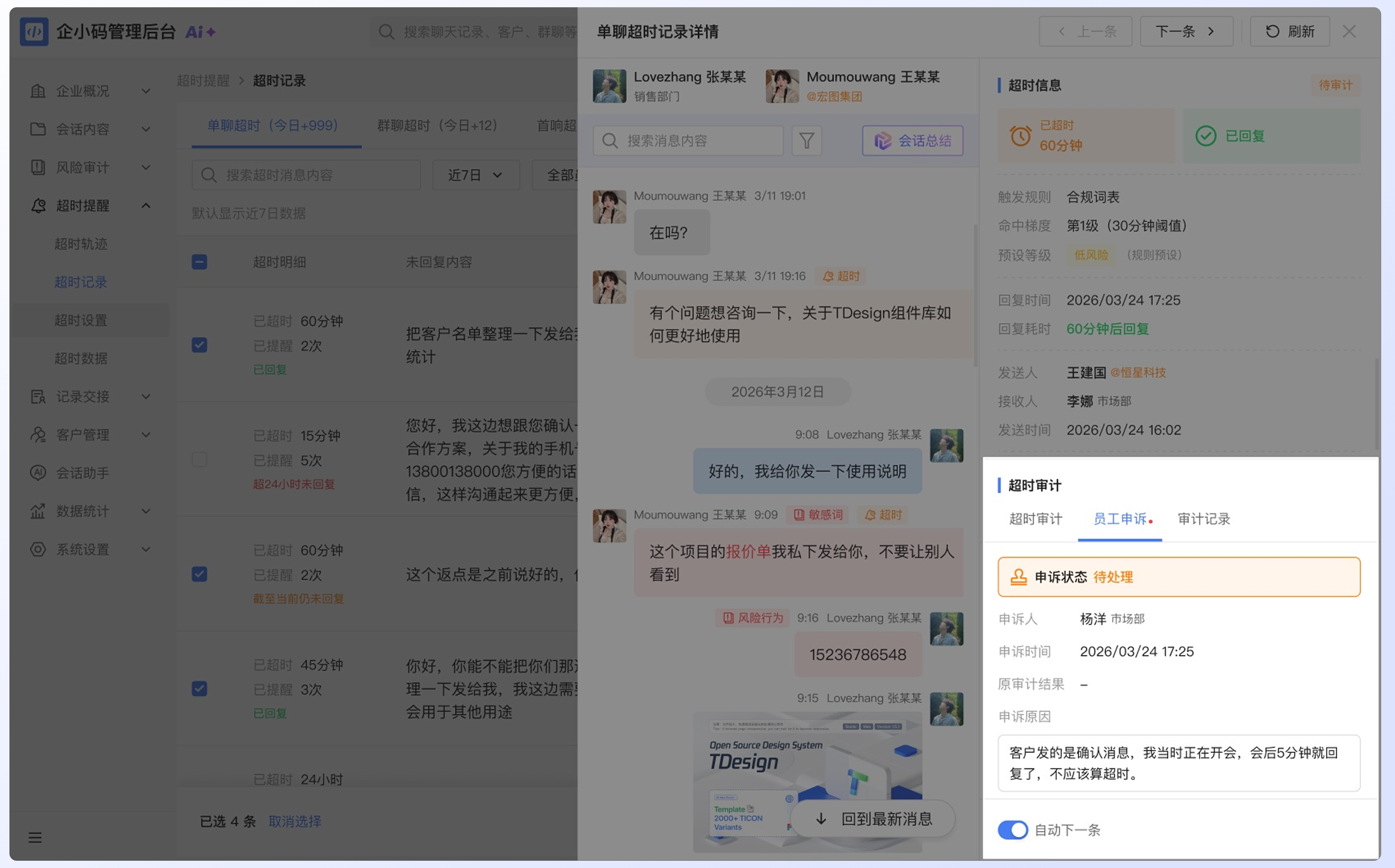Click the orange clock icon in 已超时 card
This screenshot has width=1395, height=868.
pyautogui.click(x=1020, y=136)
